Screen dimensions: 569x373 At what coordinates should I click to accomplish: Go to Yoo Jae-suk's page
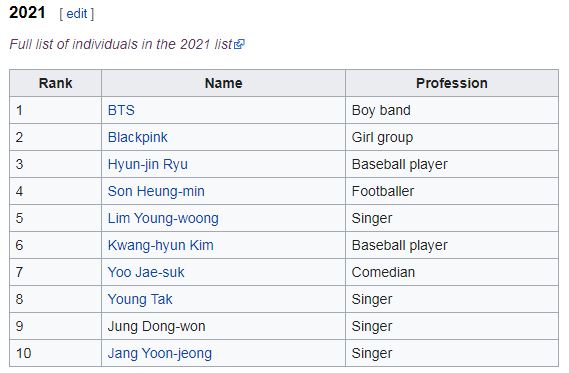(146, 272)
